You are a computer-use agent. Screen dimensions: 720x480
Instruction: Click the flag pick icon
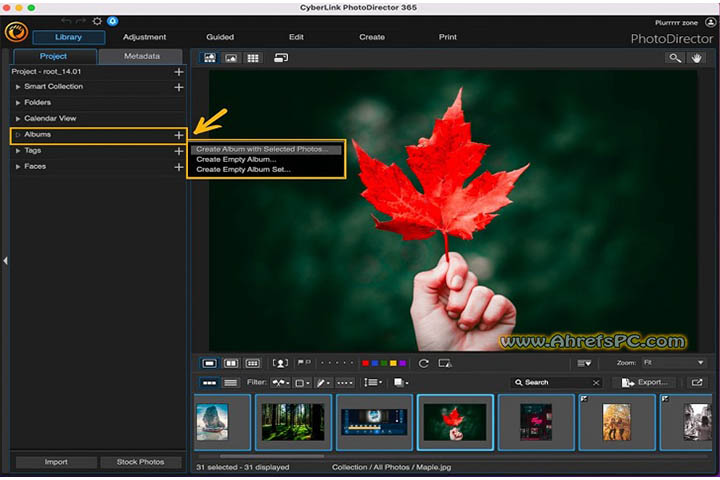pos(300,363)
